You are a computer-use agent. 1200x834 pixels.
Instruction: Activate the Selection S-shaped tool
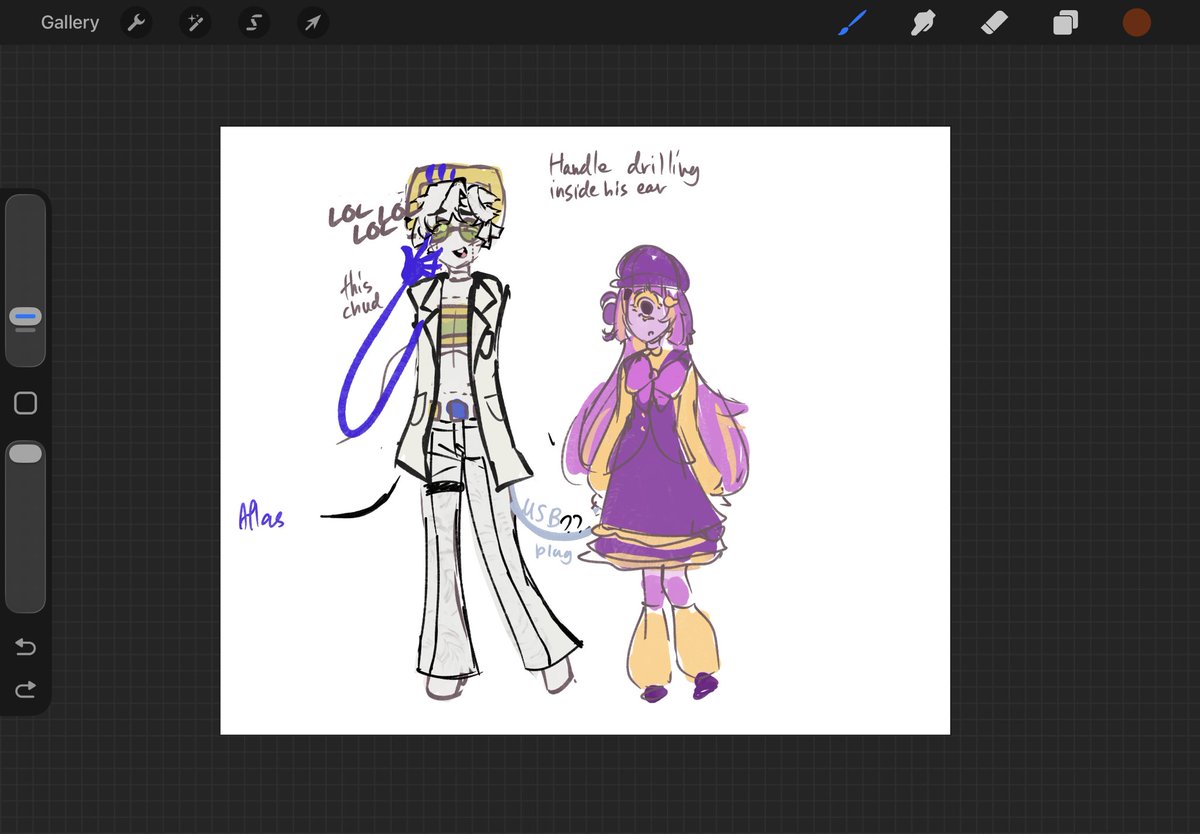pyautogui.click(x=254, y=23)
